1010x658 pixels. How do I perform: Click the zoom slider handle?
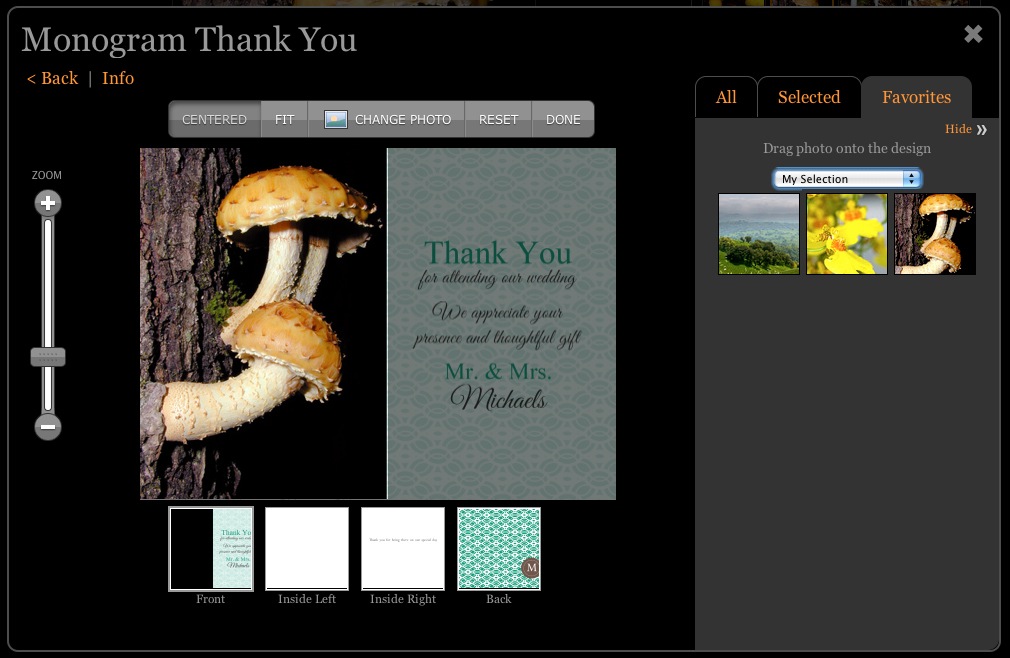coord(48,356)
